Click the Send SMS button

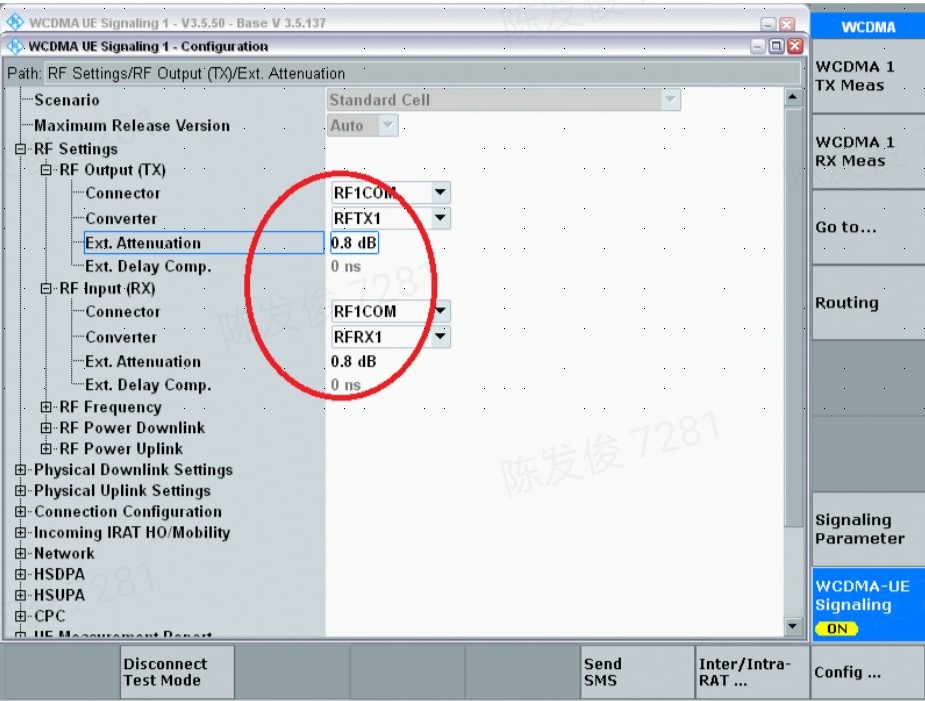pyautogui.click(x=638, y=672)
